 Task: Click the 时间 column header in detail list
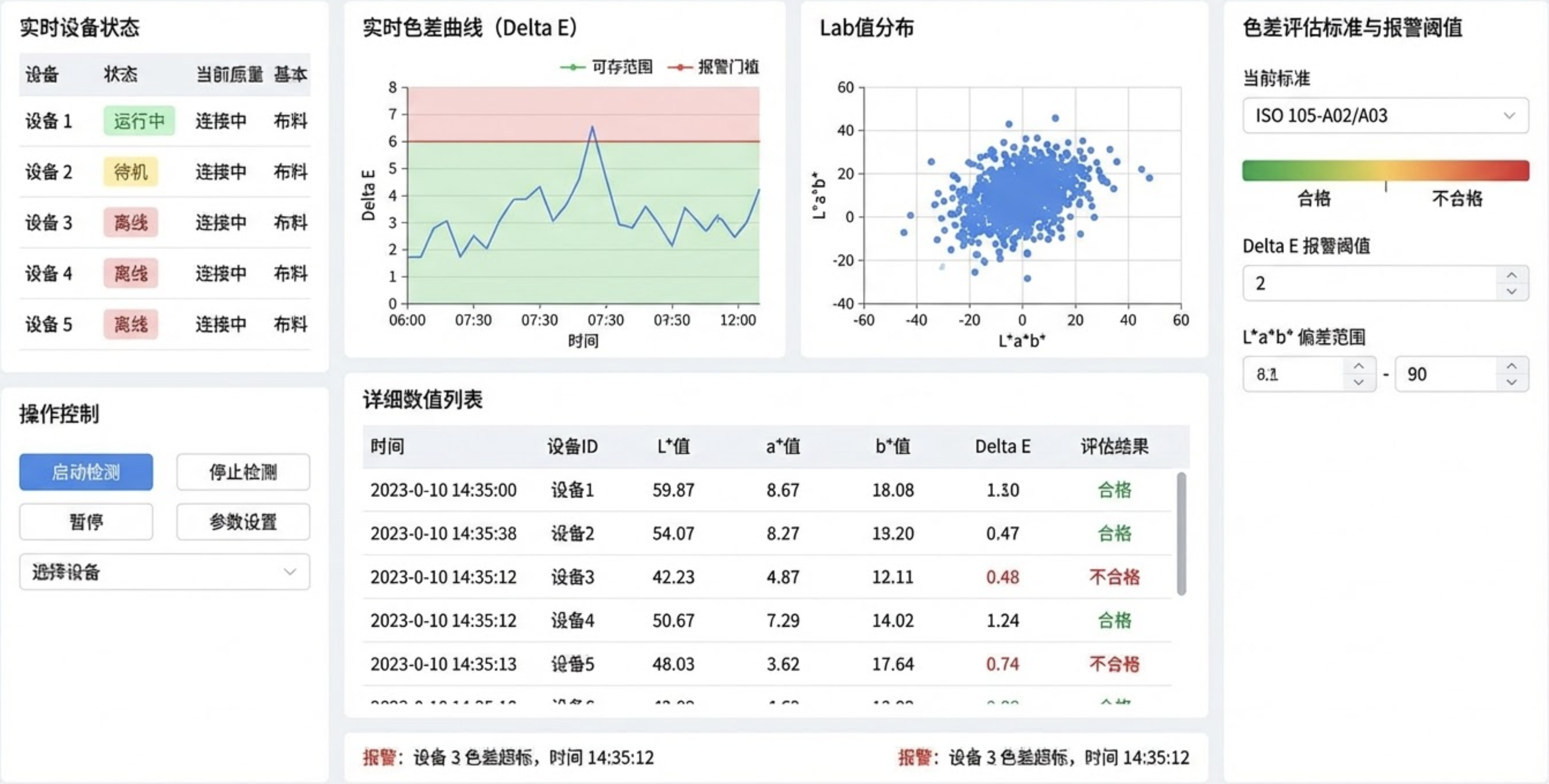[x=387, y=446]
